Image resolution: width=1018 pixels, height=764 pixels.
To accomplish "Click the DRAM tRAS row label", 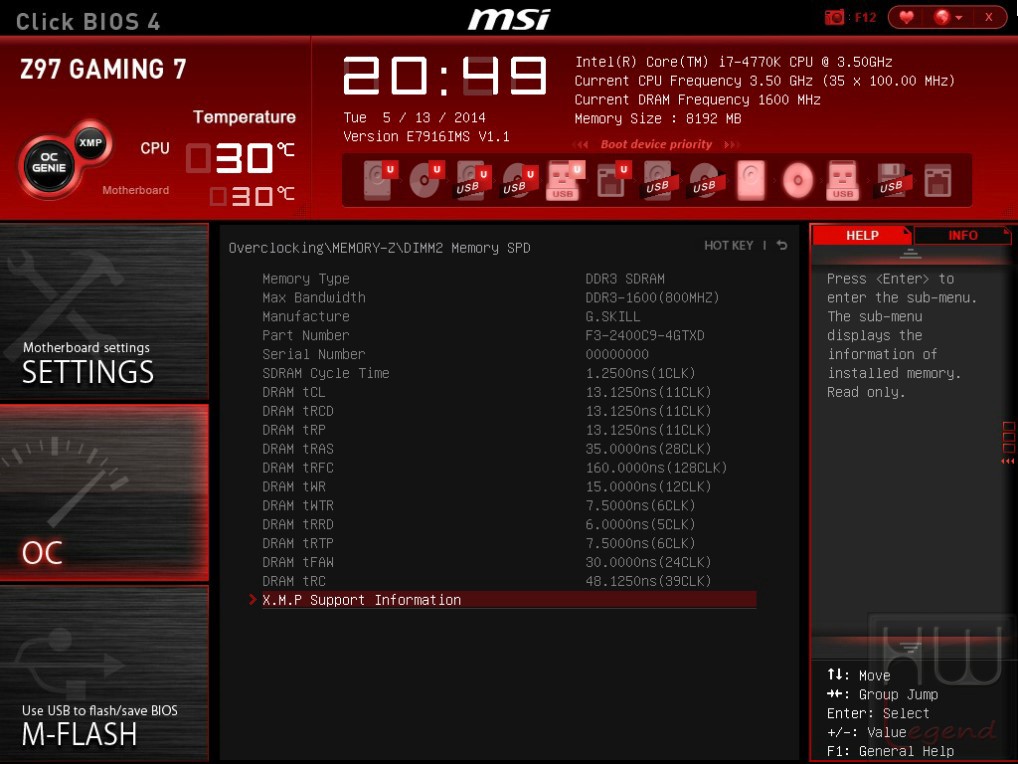I will [298, 449].
